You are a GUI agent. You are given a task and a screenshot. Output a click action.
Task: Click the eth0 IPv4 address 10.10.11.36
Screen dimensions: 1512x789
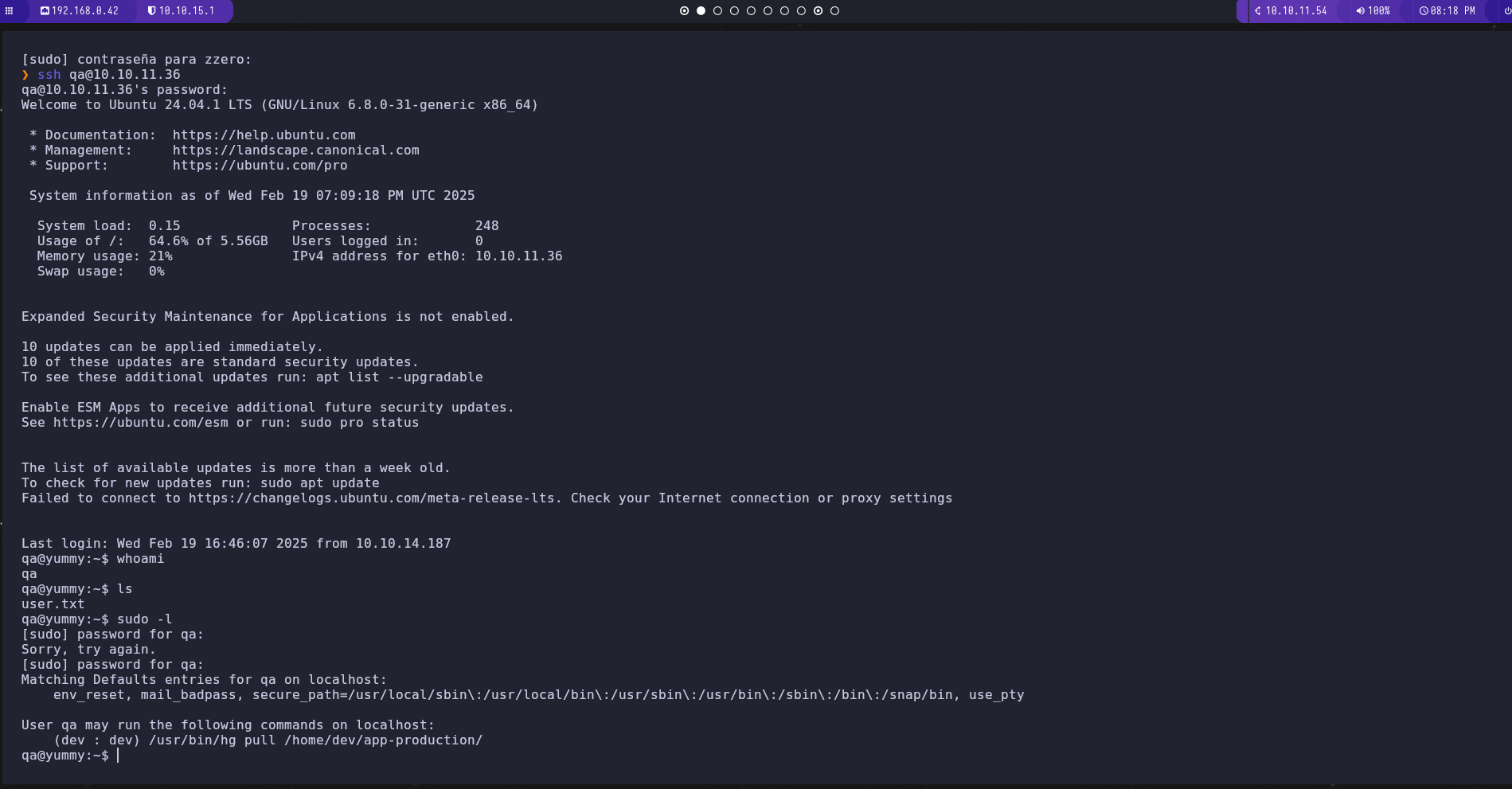coord(519,256)
